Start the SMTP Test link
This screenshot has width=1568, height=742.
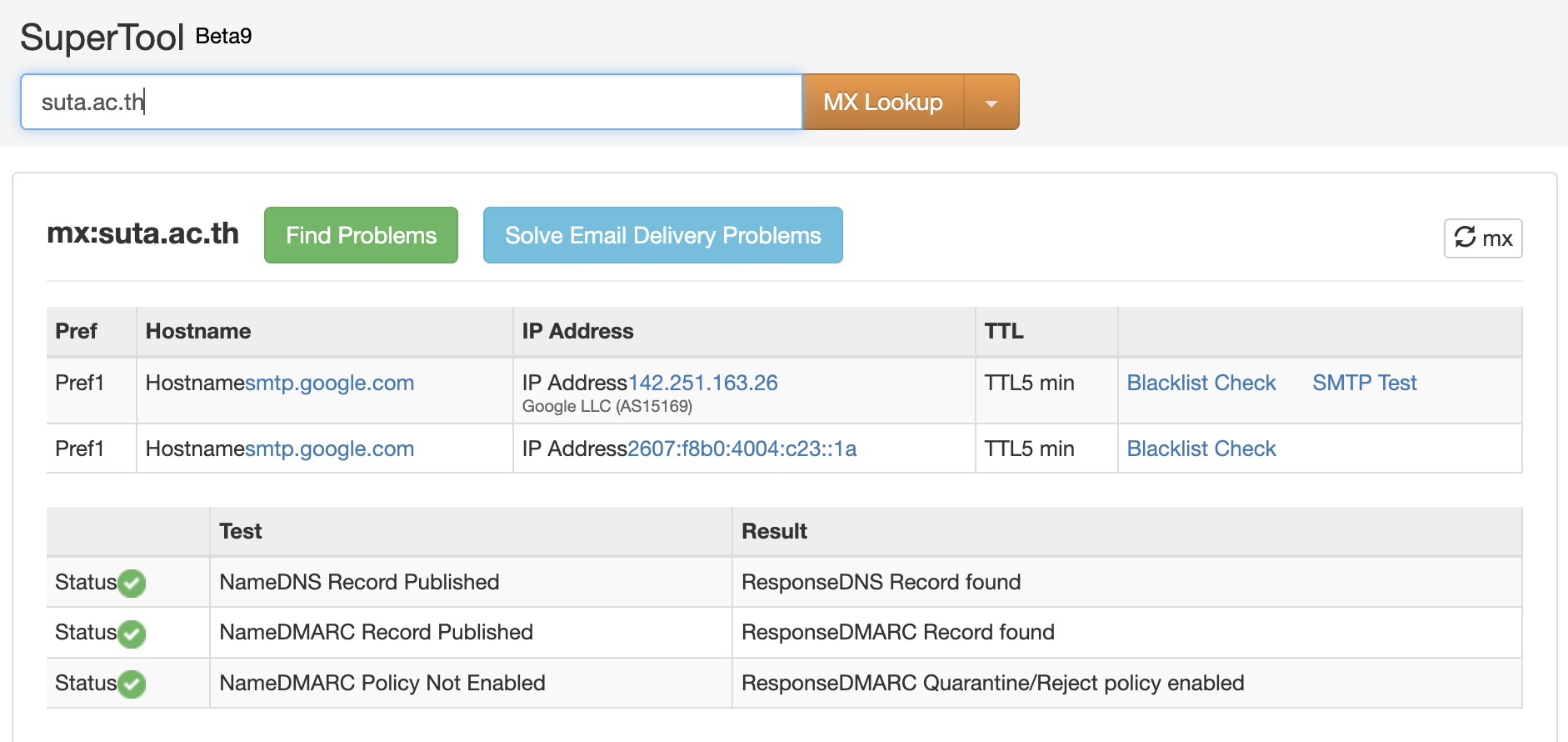(1364, 383)
